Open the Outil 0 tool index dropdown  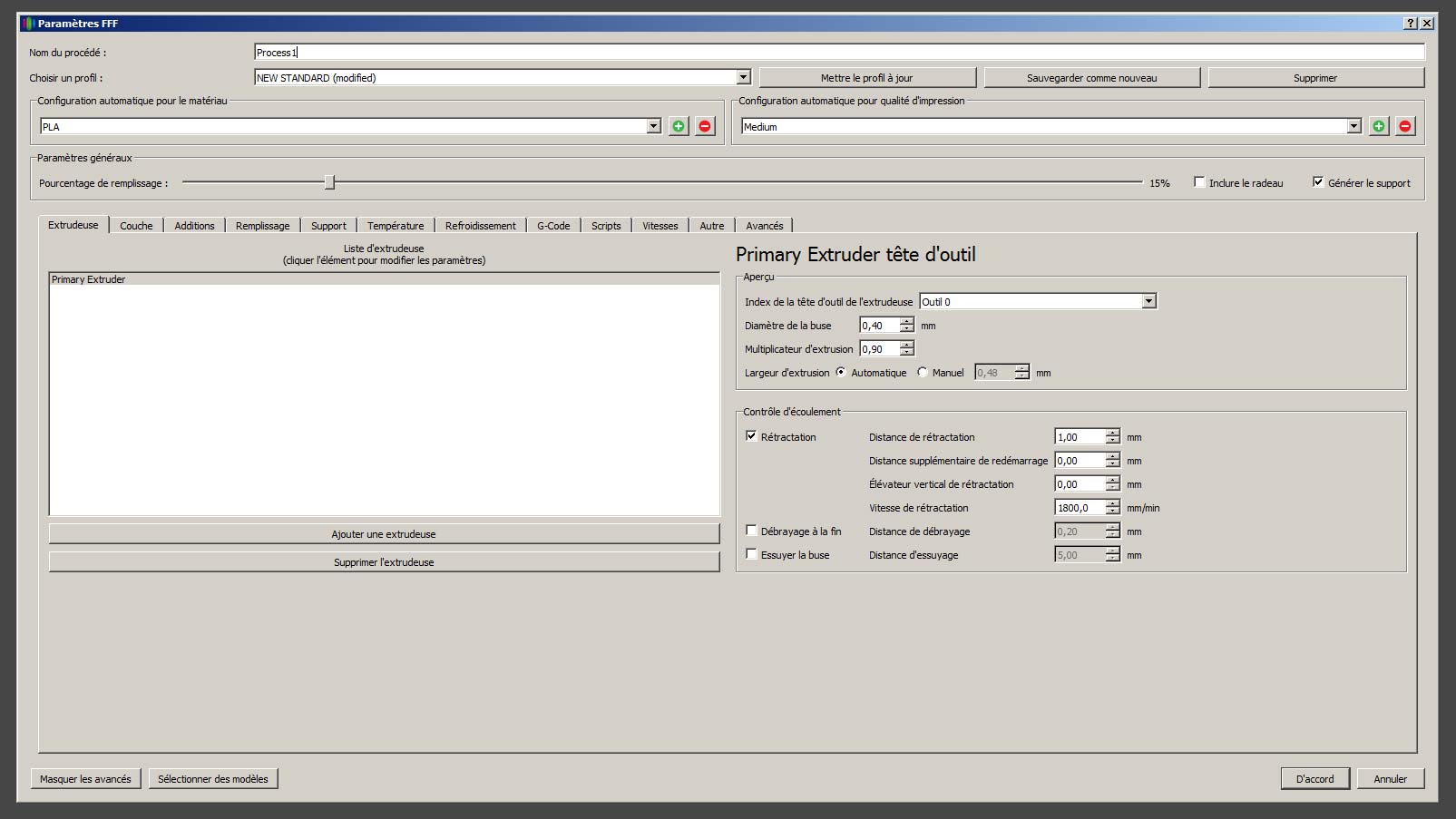(1148, 301)
